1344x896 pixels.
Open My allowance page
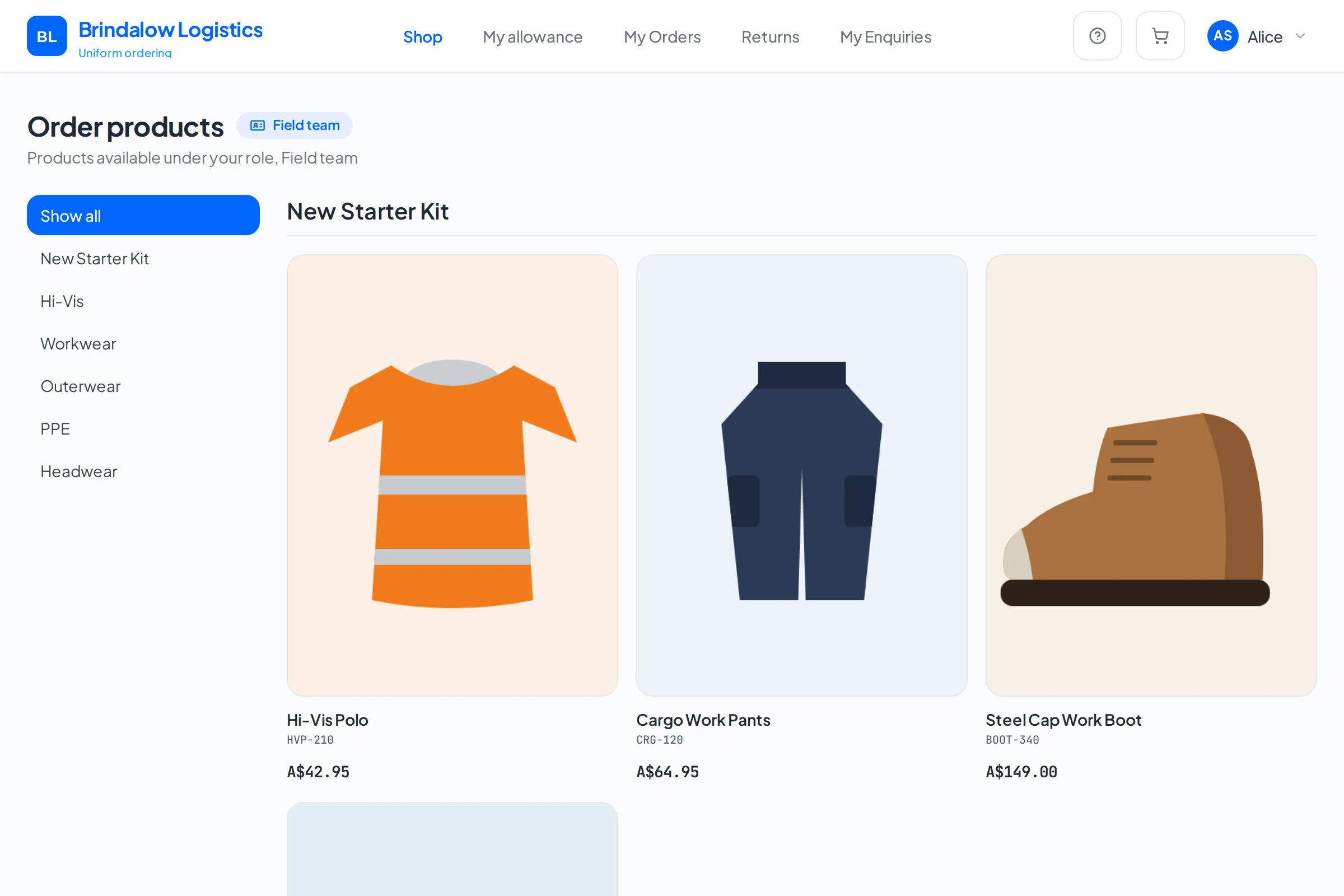click(533, 36)
